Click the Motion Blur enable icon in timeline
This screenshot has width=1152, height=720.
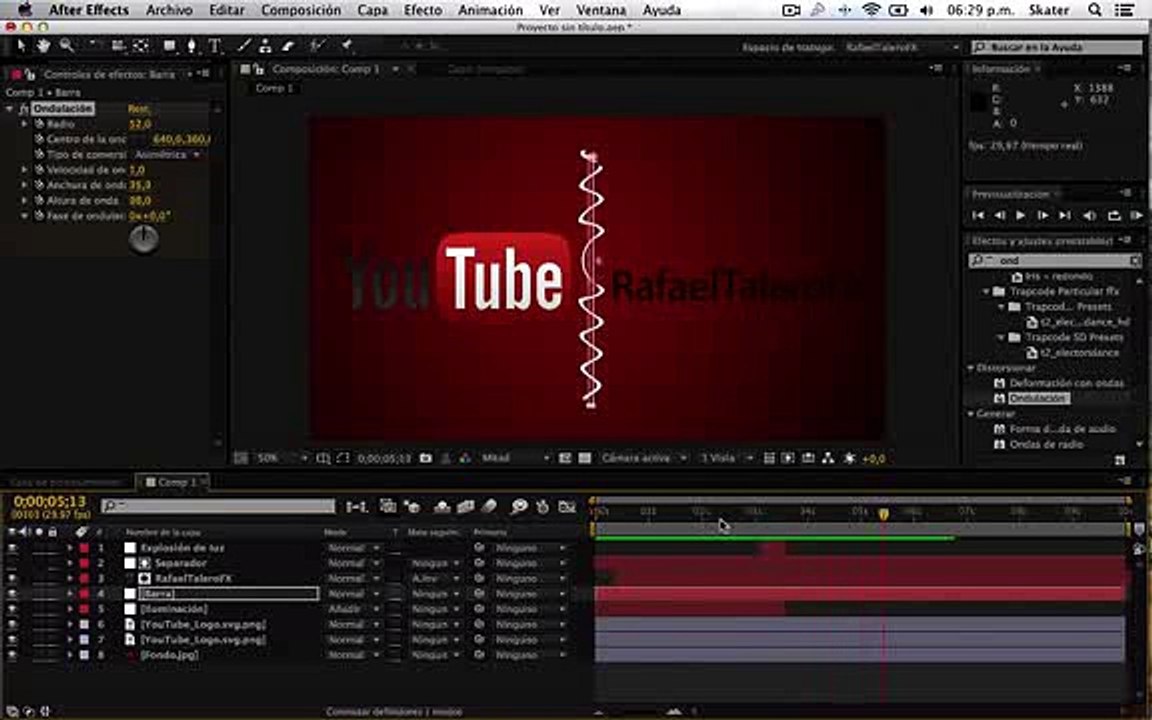point(489,506)
